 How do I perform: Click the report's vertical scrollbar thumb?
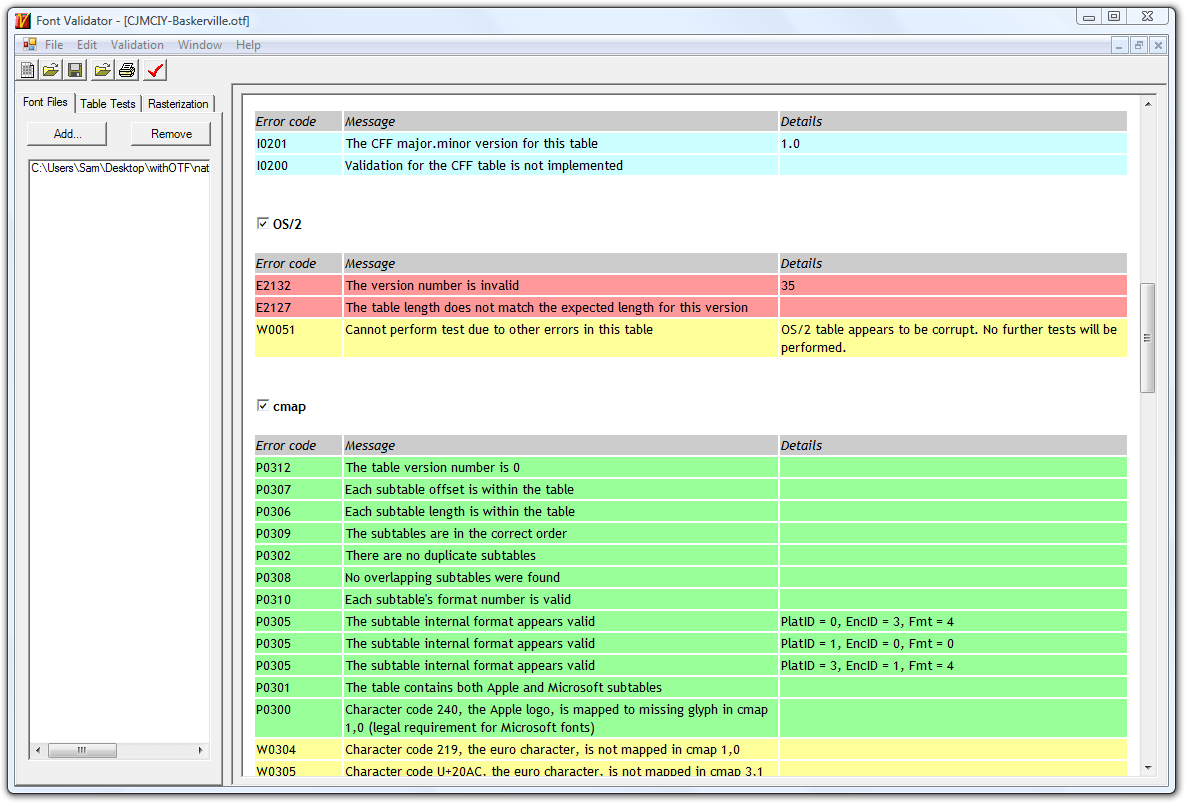[x=1147, y=337]
